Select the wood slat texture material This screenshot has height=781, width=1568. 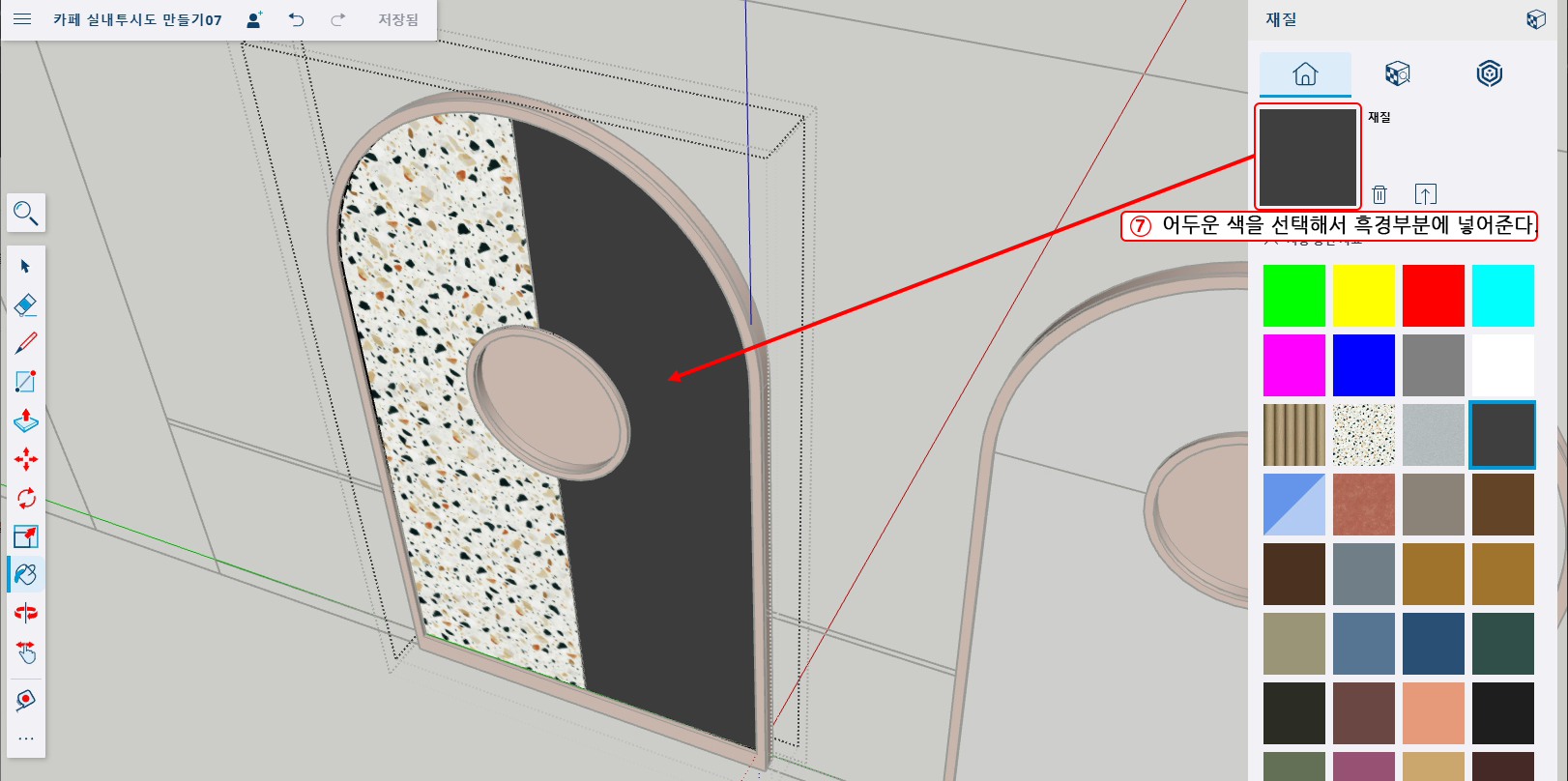click(x=1294, y=435)
